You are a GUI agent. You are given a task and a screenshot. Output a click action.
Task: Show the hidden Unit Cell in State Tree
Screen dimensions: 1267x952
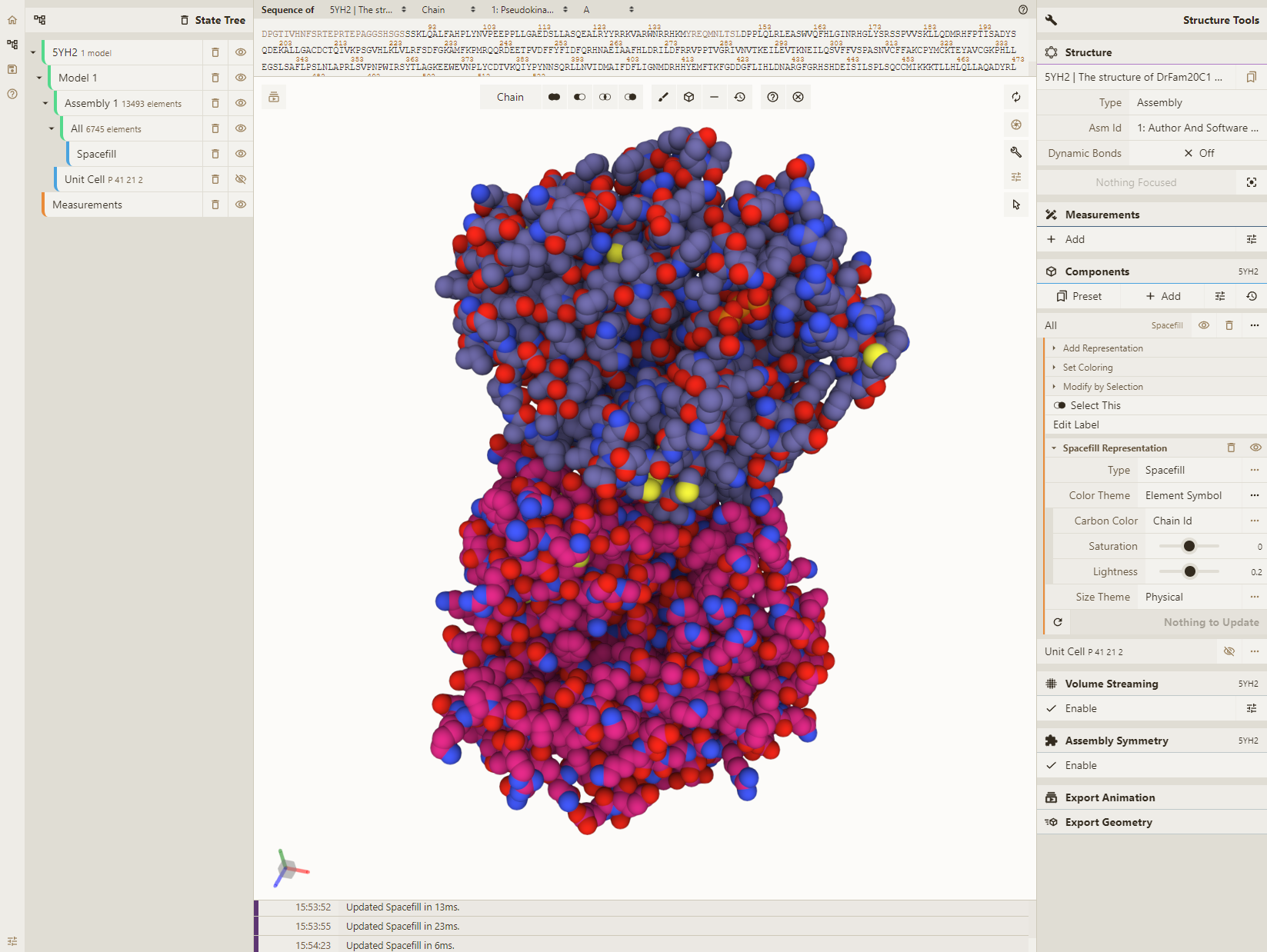[x=241, y=179]
